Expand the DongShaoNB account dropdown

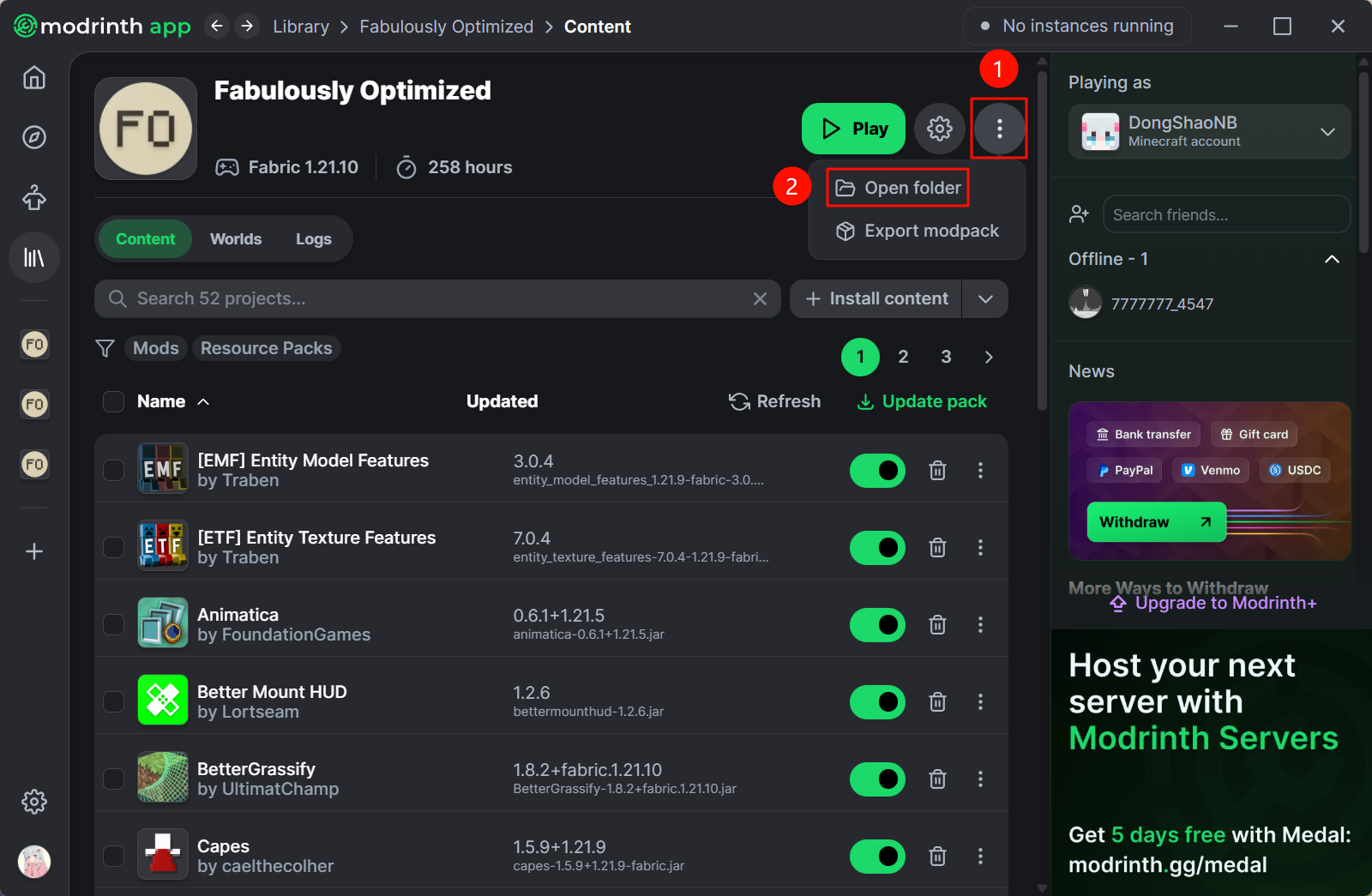pyautogui.click(x=1327, y=132)
